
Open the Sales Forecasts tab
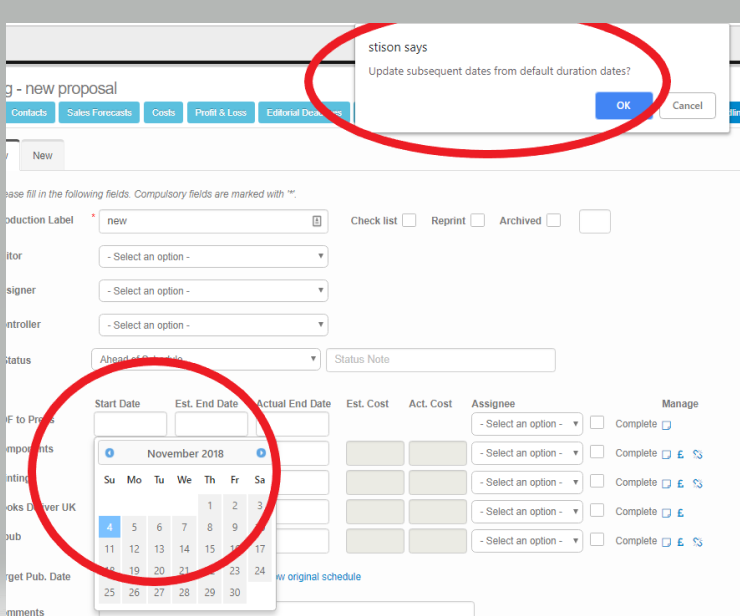(x=99, y=113)
